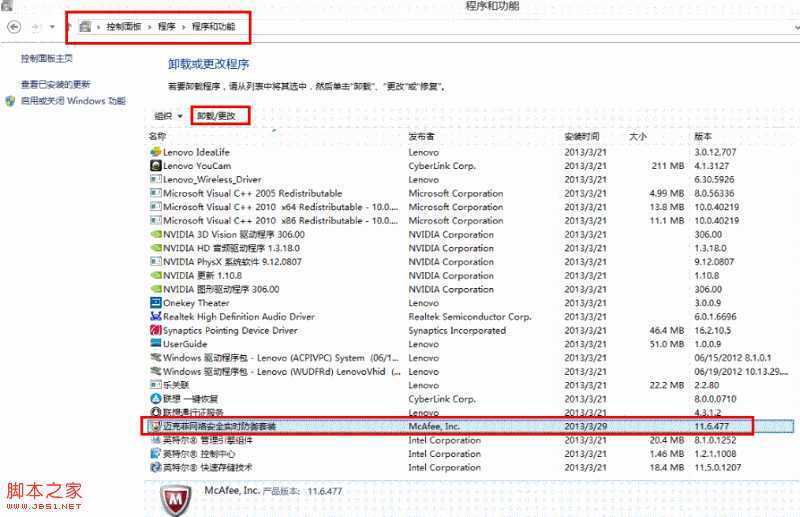The image size is (800, 517).
Task: Click the 211 MB size value
Action: pos(668,166)
